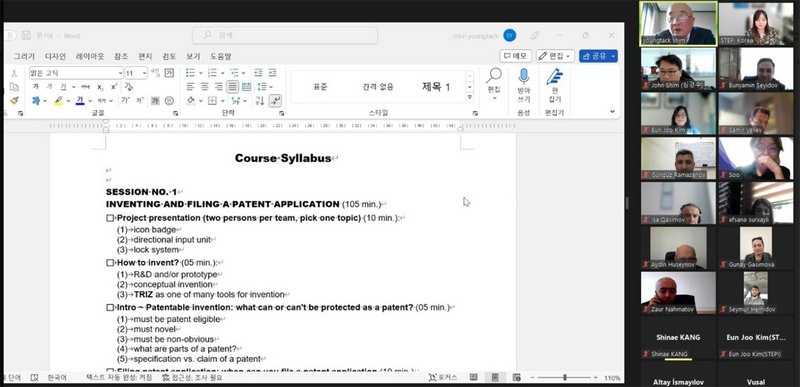
Task: Open the underline style dropdown arrow
Action: 73,87
